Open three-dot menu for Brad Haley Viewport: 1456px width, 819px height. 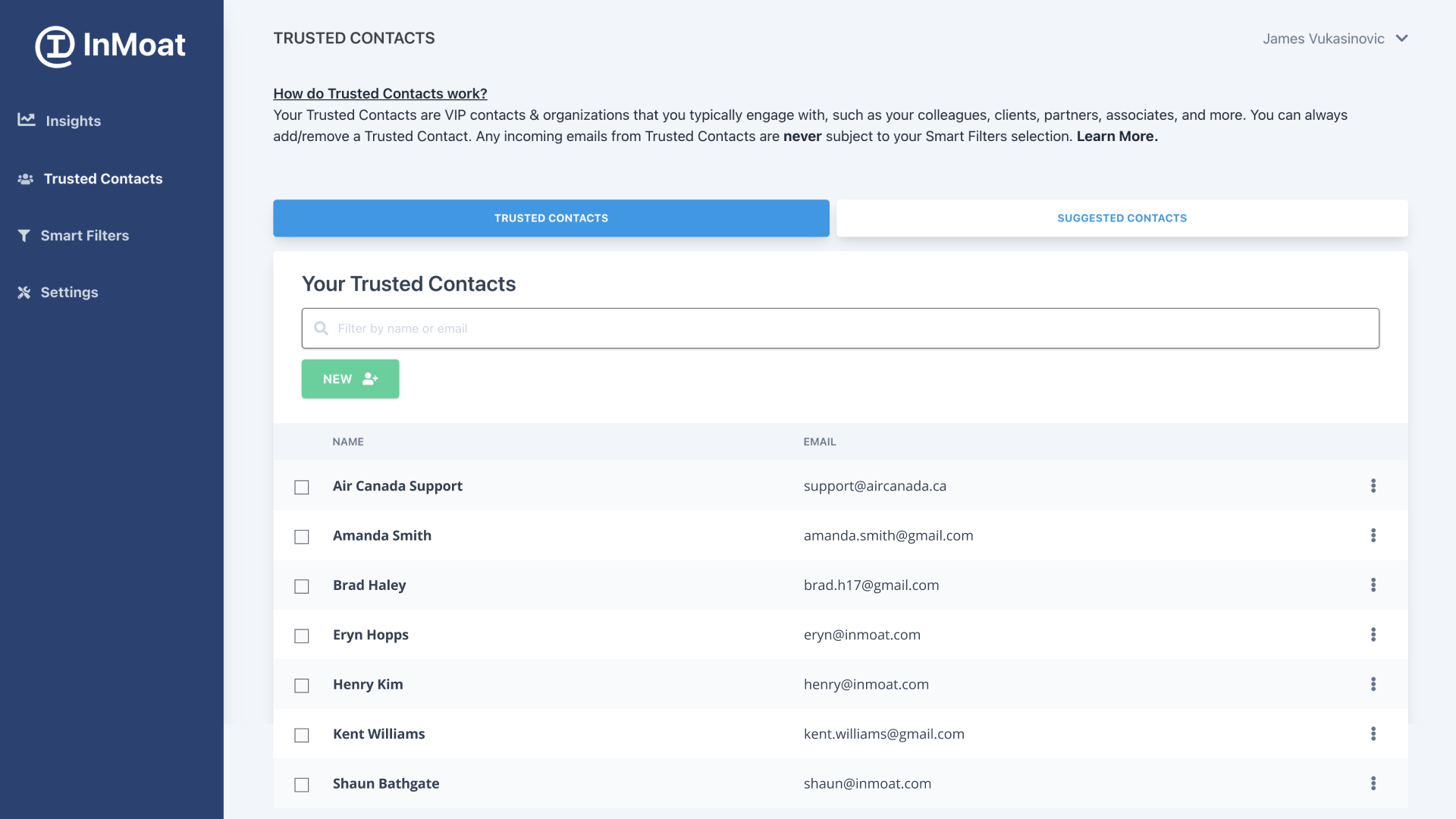click(x=1373, y=585)
